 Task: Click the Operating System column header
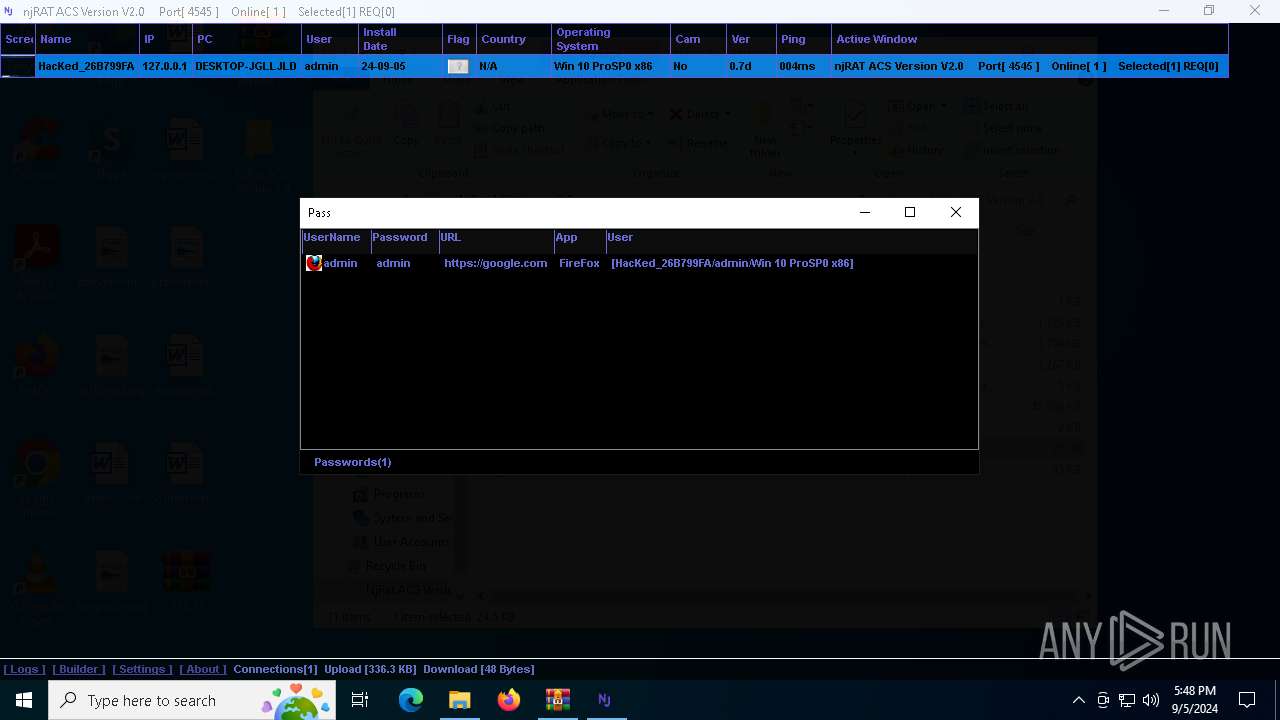611,40
